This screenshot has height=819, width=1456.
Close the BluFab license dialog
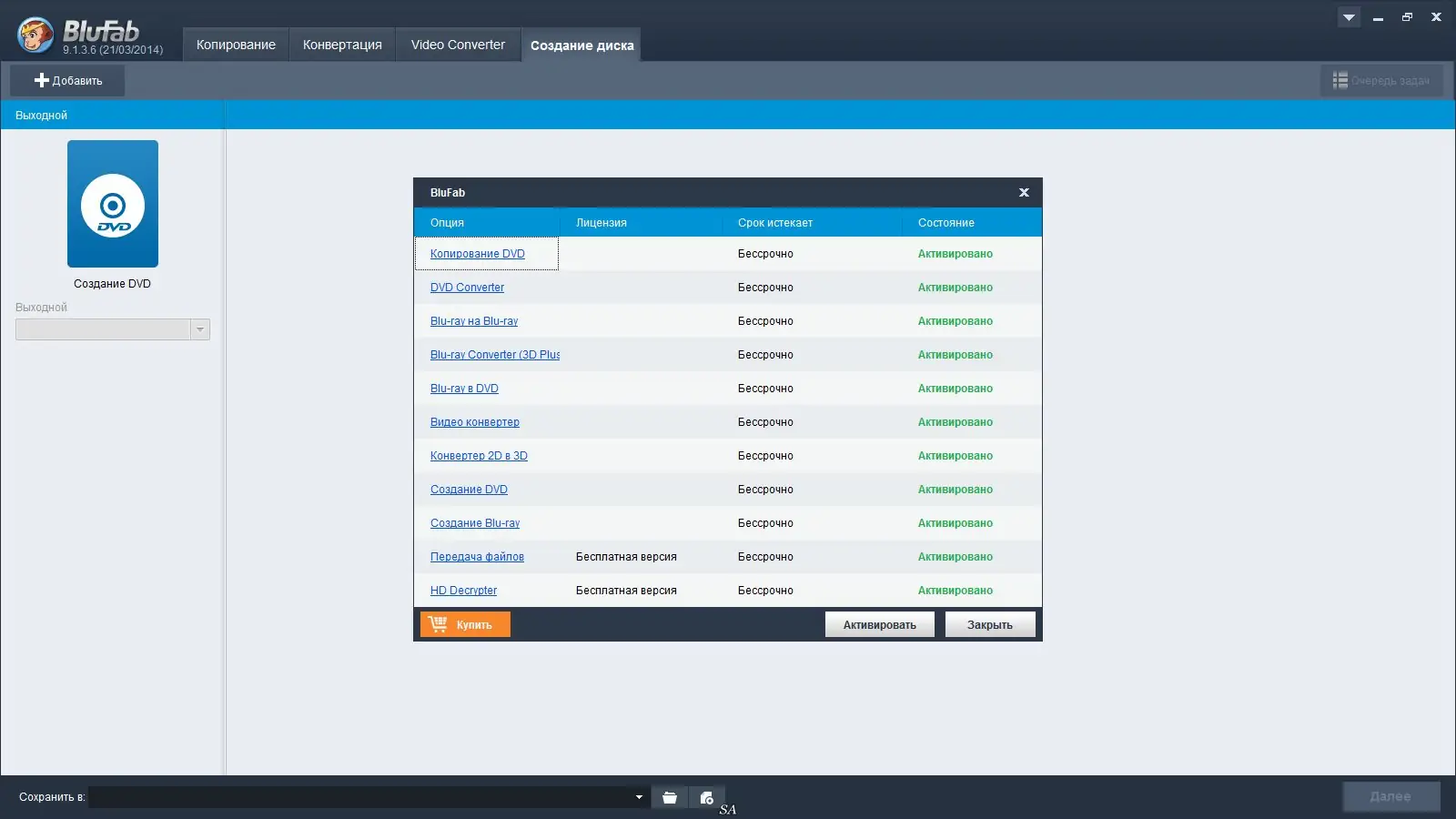(x=1024, y=192)
